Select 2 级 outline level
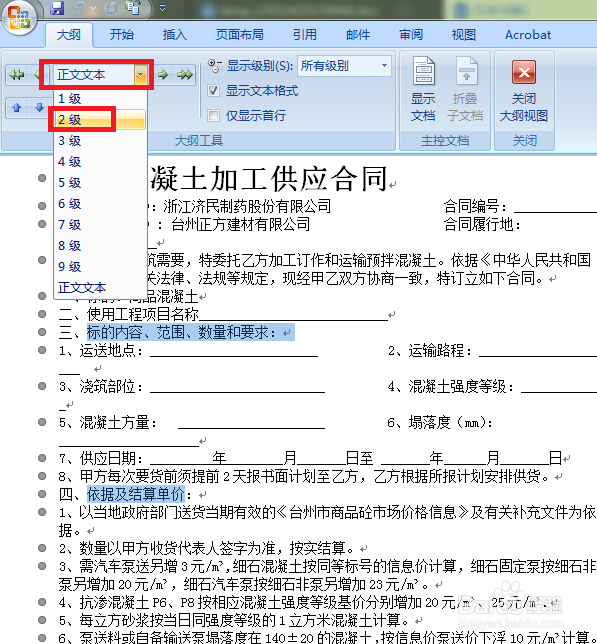 tap(101, 120)
